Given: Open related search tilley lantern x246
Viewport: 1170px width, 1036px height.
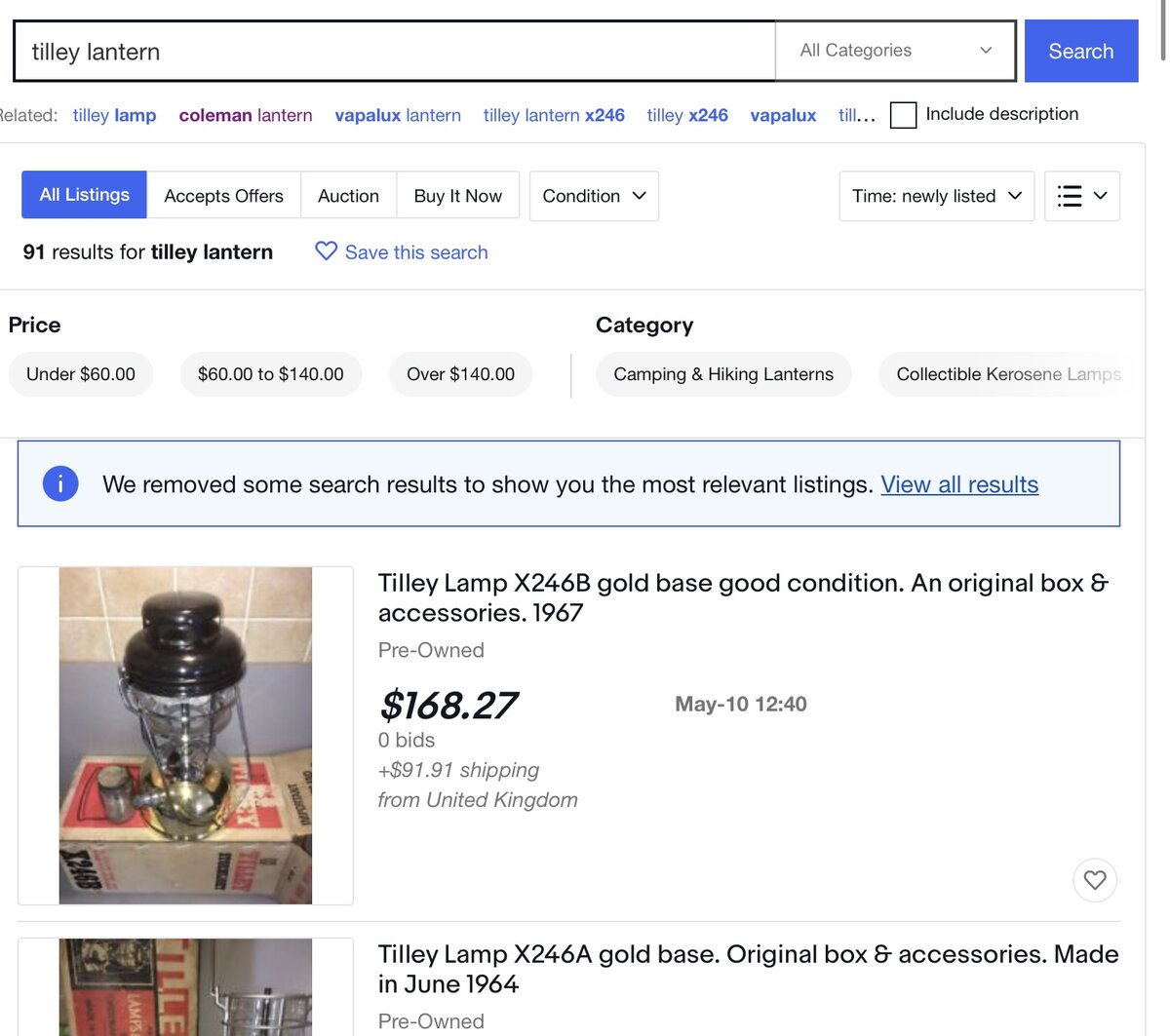Looking at the screenshot, I should (x=554, y=115).
